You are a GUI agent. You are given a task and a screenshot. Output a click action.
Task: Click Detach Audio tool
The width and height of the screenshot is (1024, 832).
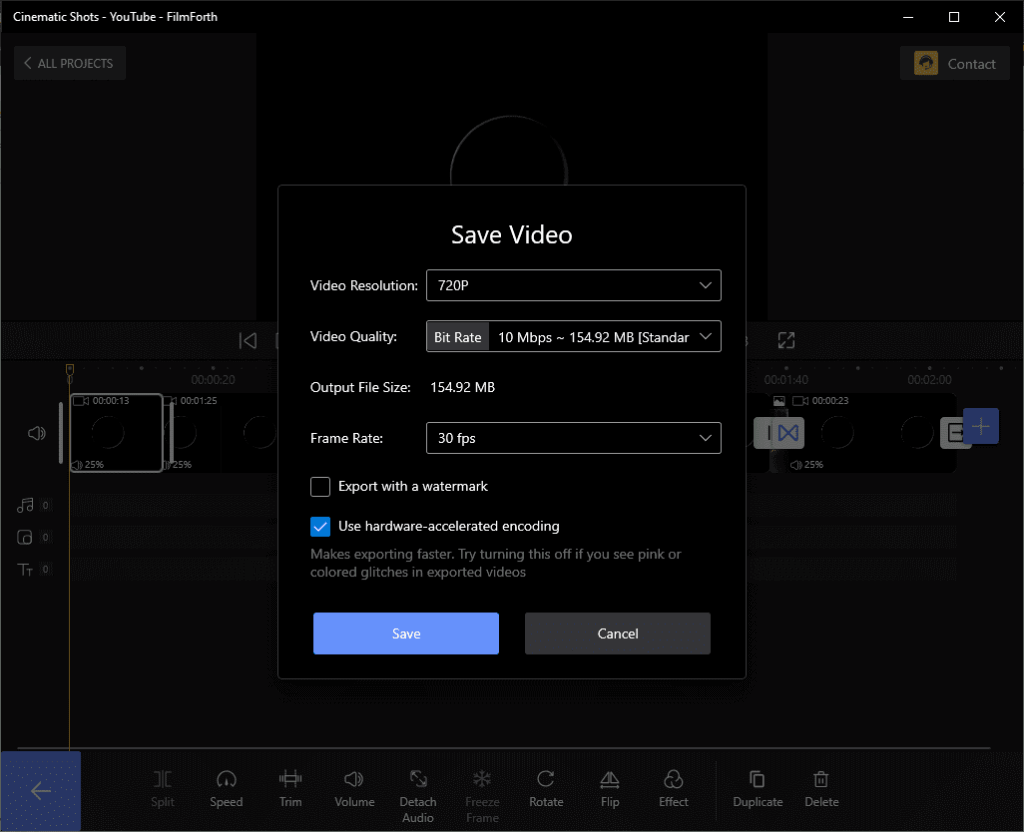click(x=418, y=796)
